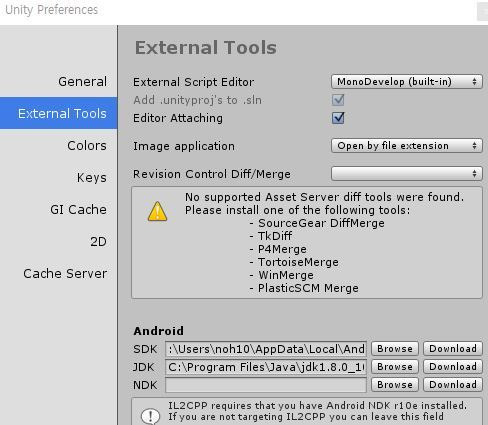Click the TkDiff list entry
This screenshot has width=488, height=425.
275,236
